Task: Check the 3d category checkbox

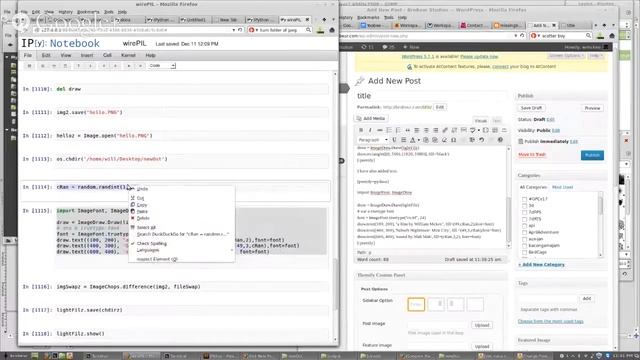Action: (524, 206)
